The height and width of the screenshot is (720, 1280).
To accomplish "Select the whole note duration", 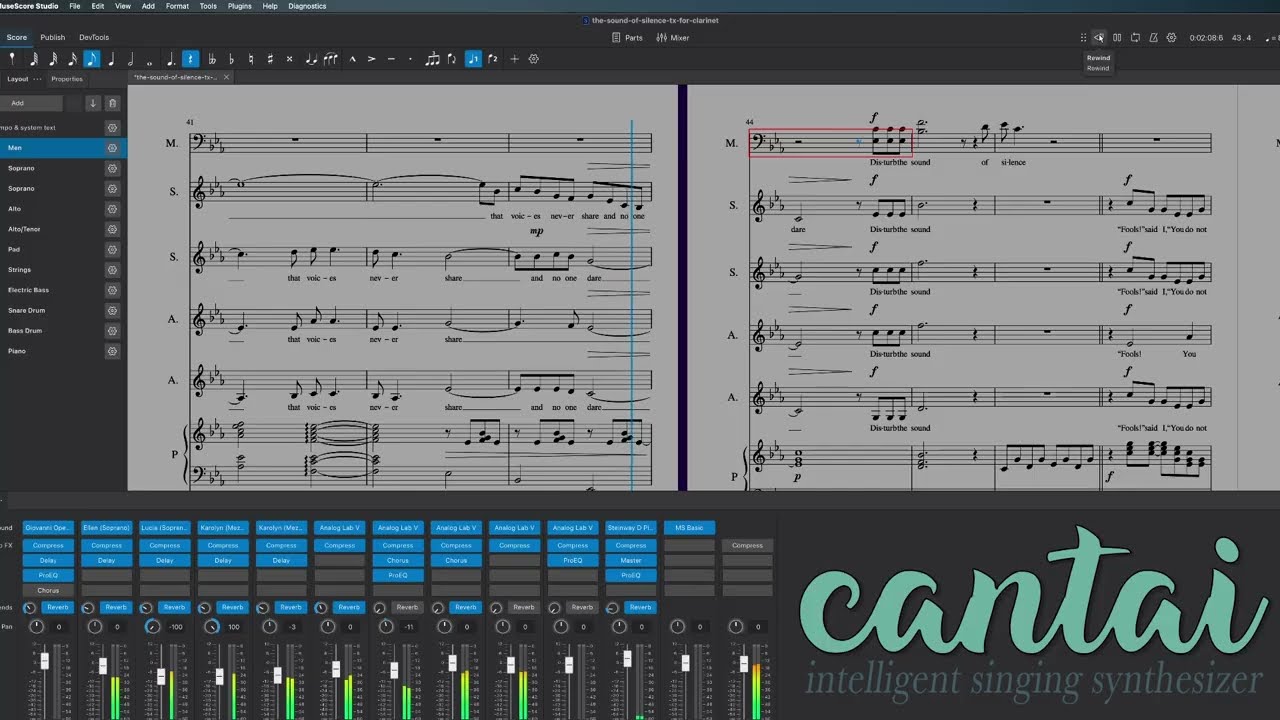I will [x=150, y=59].
